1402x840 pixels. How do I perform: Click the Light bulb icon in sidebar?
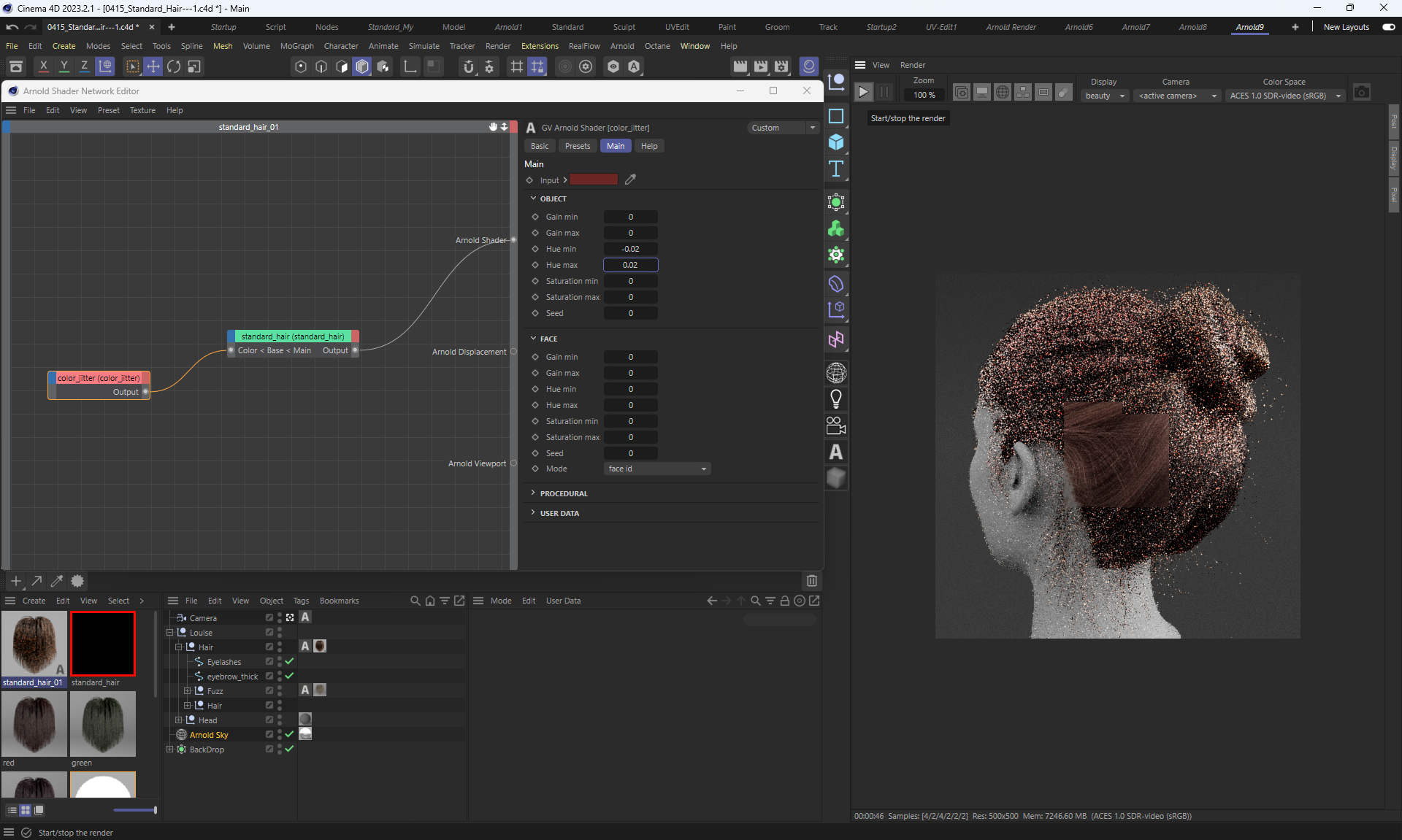[x=836, y=398]
